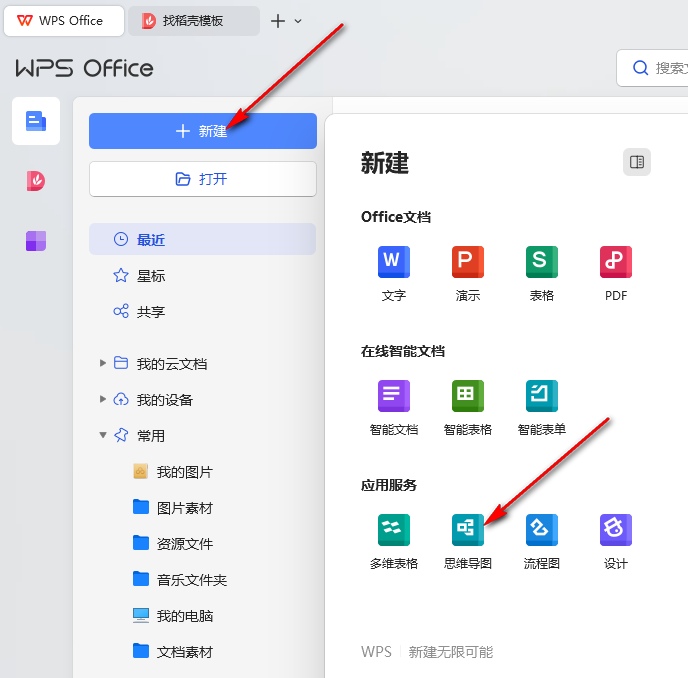Viewport: 688px width, 678px height.
Task: Open the tab list dropdown chevron
Action: 298,21
